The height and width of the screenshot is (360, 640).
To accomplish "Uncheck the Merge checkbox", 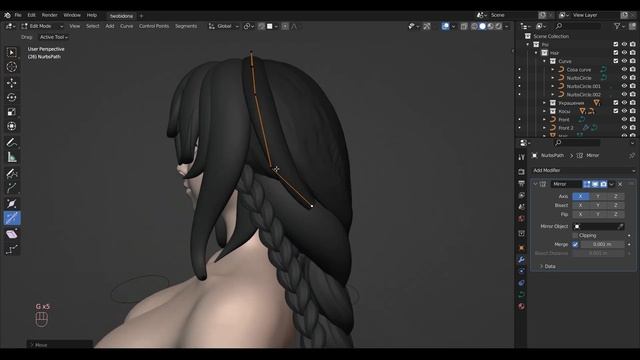I will (575, 244).
